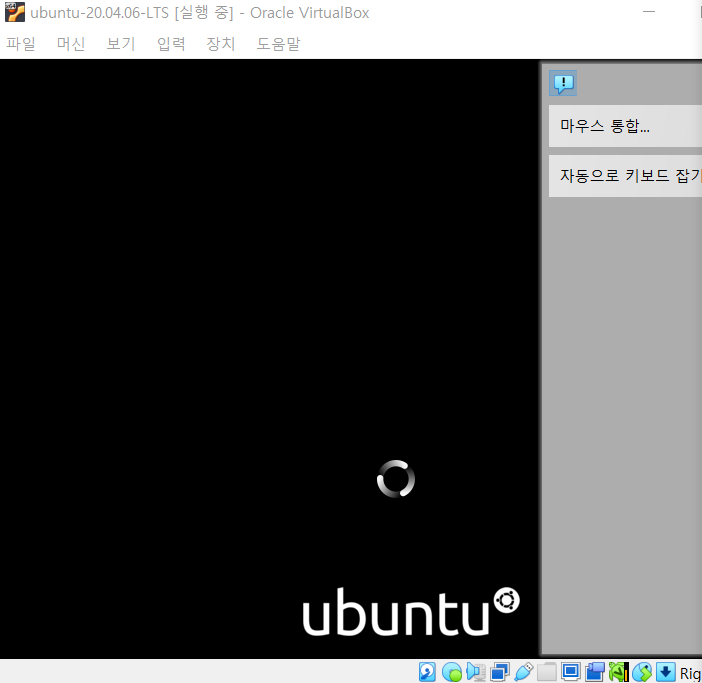Open the 장치 menu
The width and height of the screenshot is (702, 683).
[220, 44]
